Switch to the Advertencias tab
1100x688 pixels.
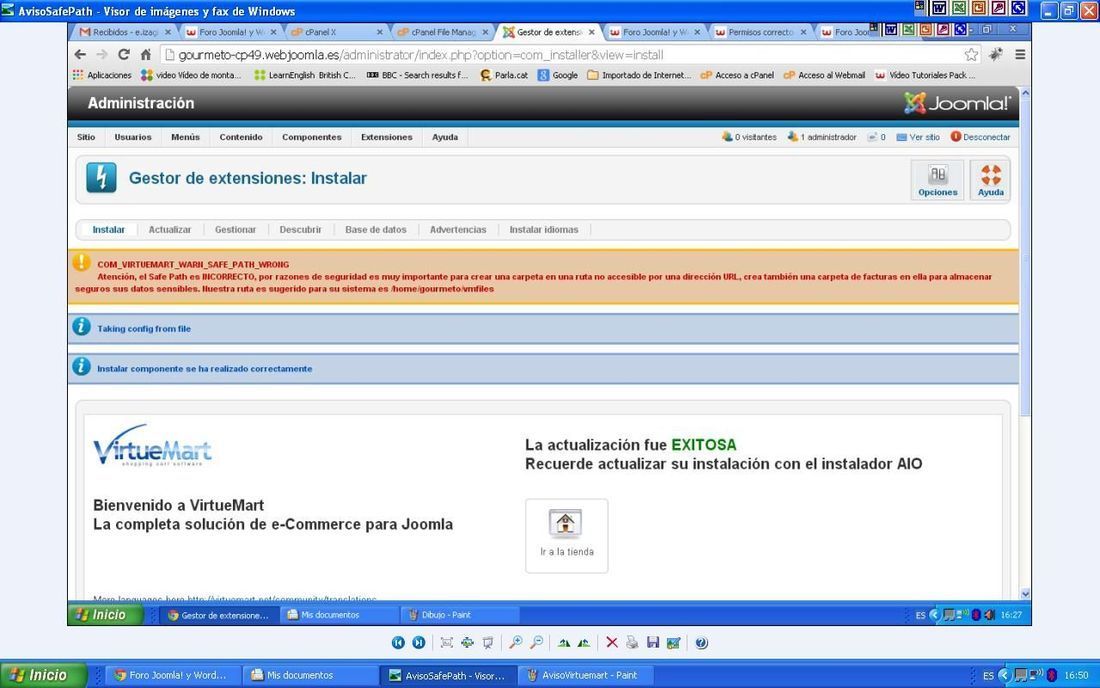point(457,230)
